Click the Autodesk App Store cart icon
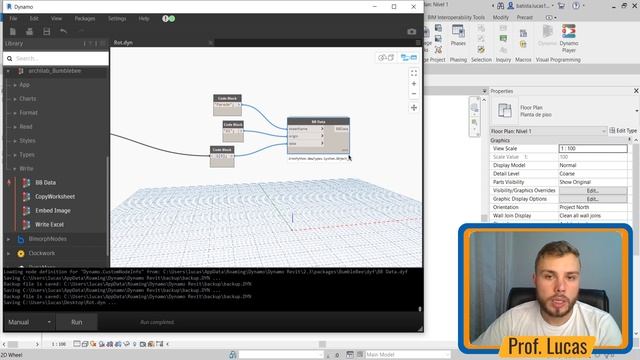Screen dimensions: 640x360 pos(561,6)
